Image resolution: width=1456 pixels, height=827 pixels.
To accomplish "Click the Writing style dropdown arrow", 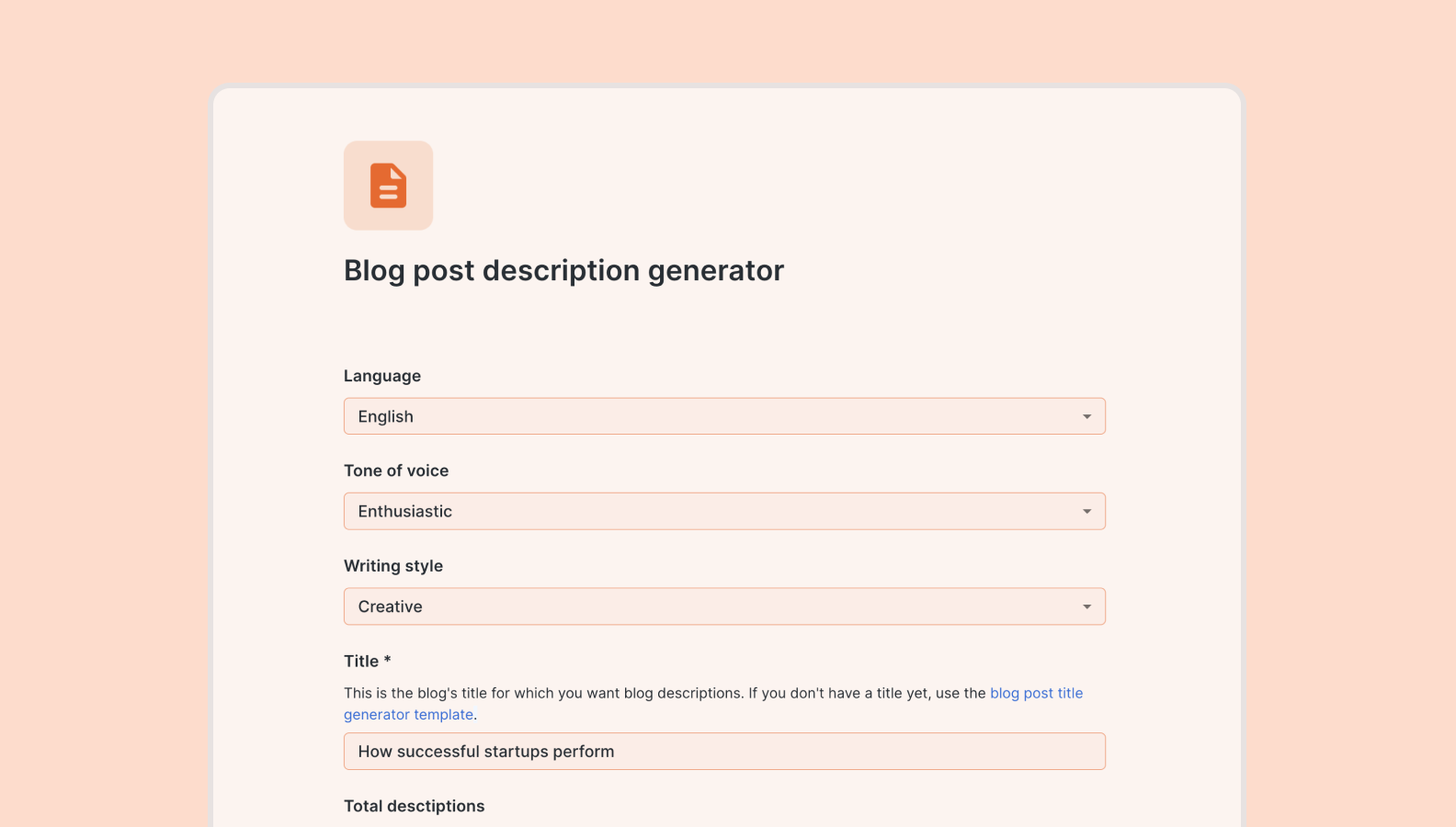I will pyautogui.click(x=1086, y=606).
